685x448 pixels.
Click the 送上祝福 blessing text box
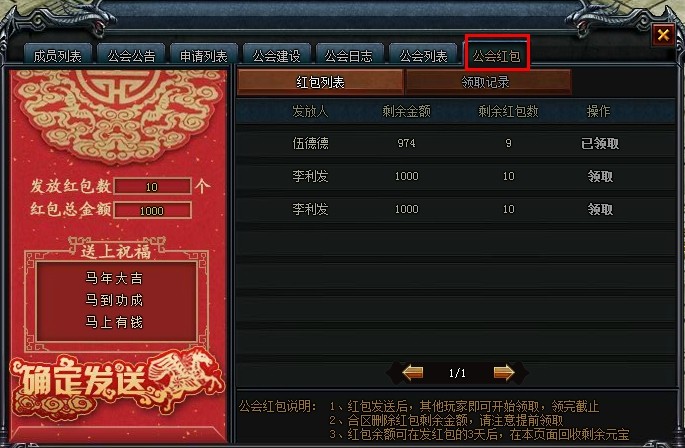116,301
